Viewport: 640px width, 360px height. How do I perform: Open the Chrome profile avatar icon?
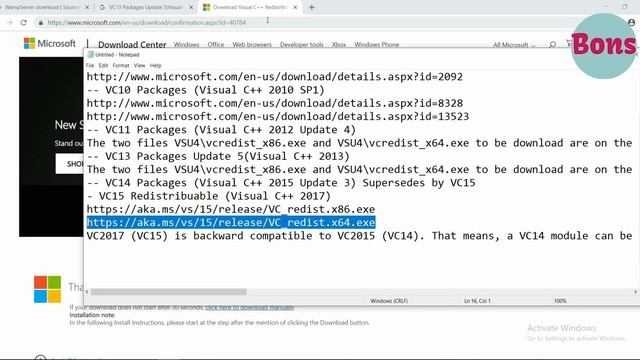[631, 22]
